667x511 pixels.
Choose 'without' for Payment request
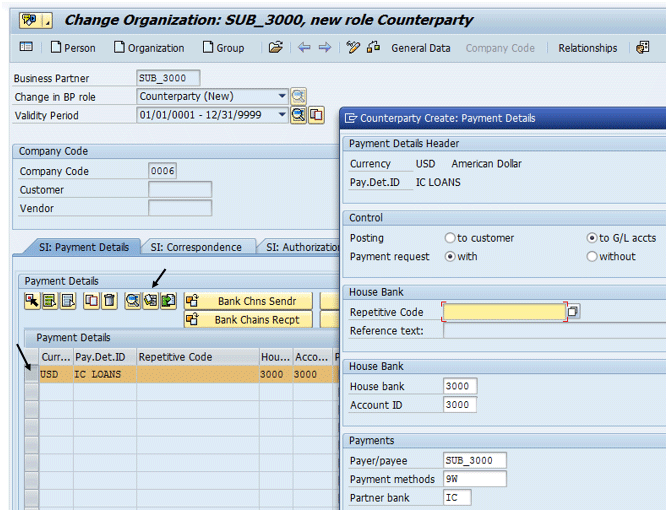(592, 256)
